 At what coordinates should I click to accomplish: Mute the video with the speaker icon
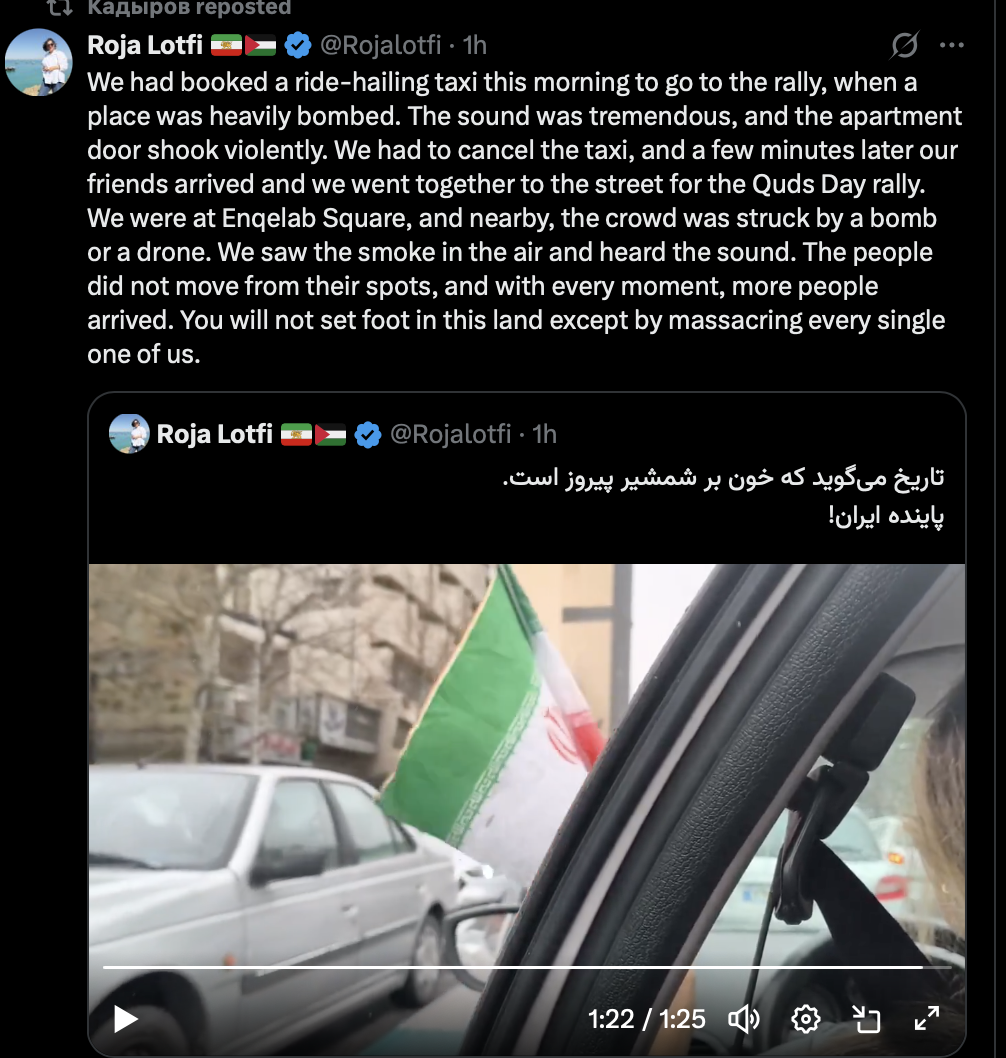coord(744,1019)
